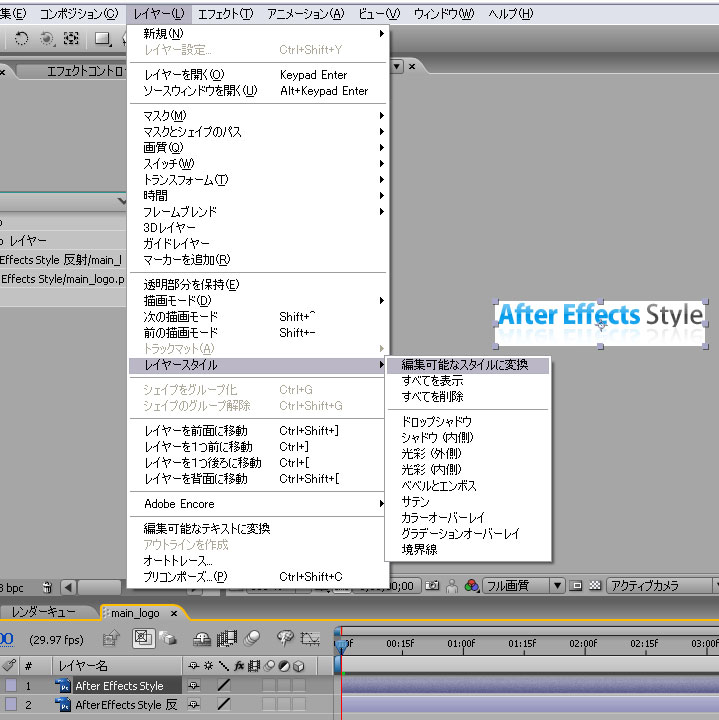Image resolution: width=719 pixels, height=720 pixels.
Task: Toggle ガイドレイヤー in the Layer menu
Action: (258, 244)
